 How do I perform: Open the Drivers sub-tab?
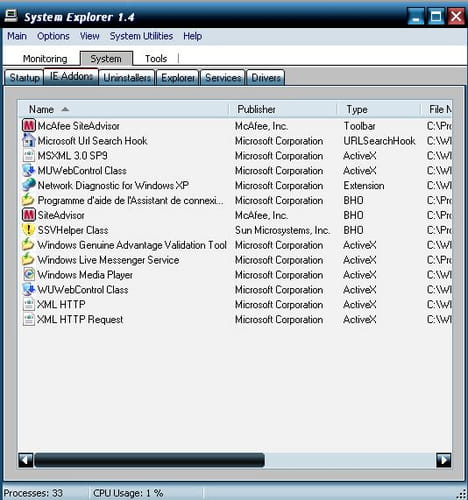click(266, 78)
